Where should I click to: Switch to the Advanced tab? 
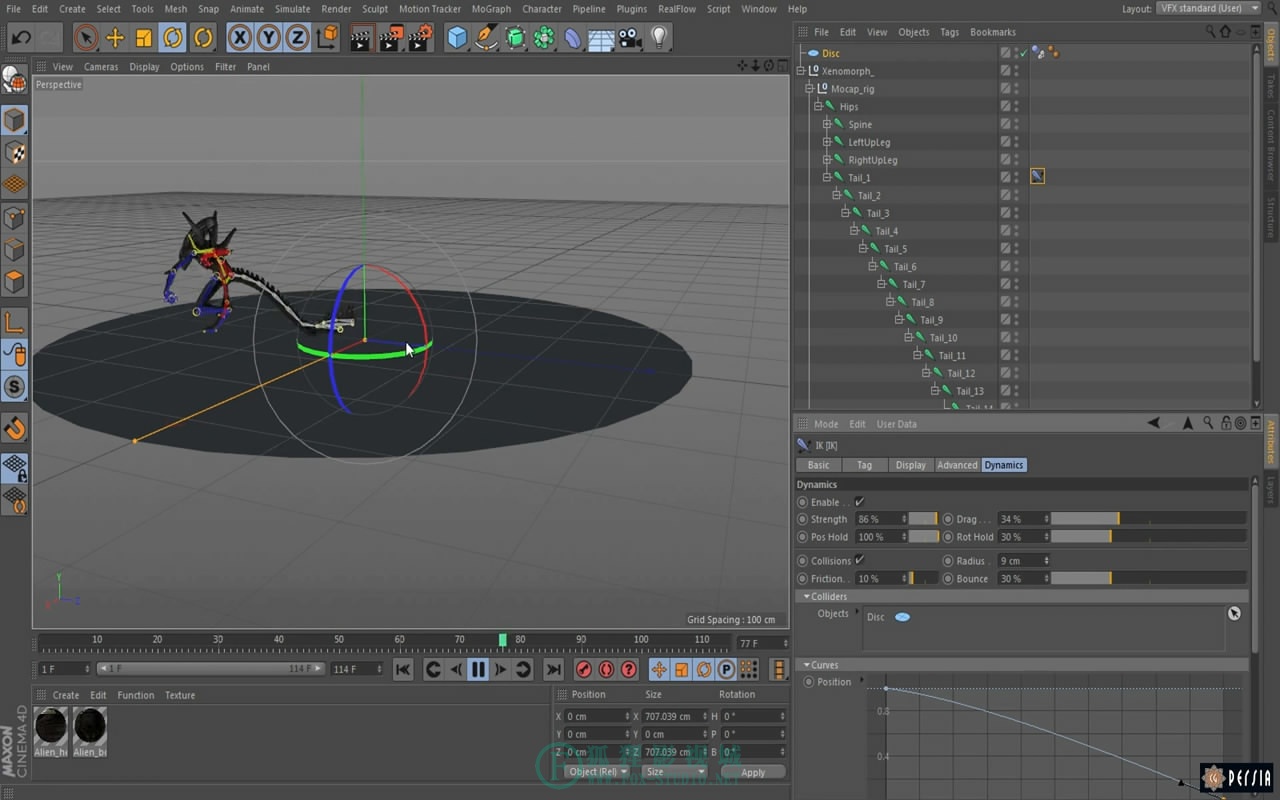click(957, 465)
